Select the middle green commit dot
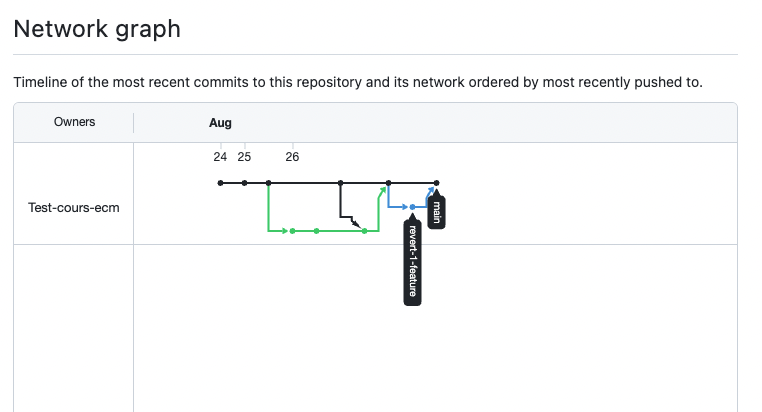The width and height of the screenshot is (762, 412). tap(316, 231)
